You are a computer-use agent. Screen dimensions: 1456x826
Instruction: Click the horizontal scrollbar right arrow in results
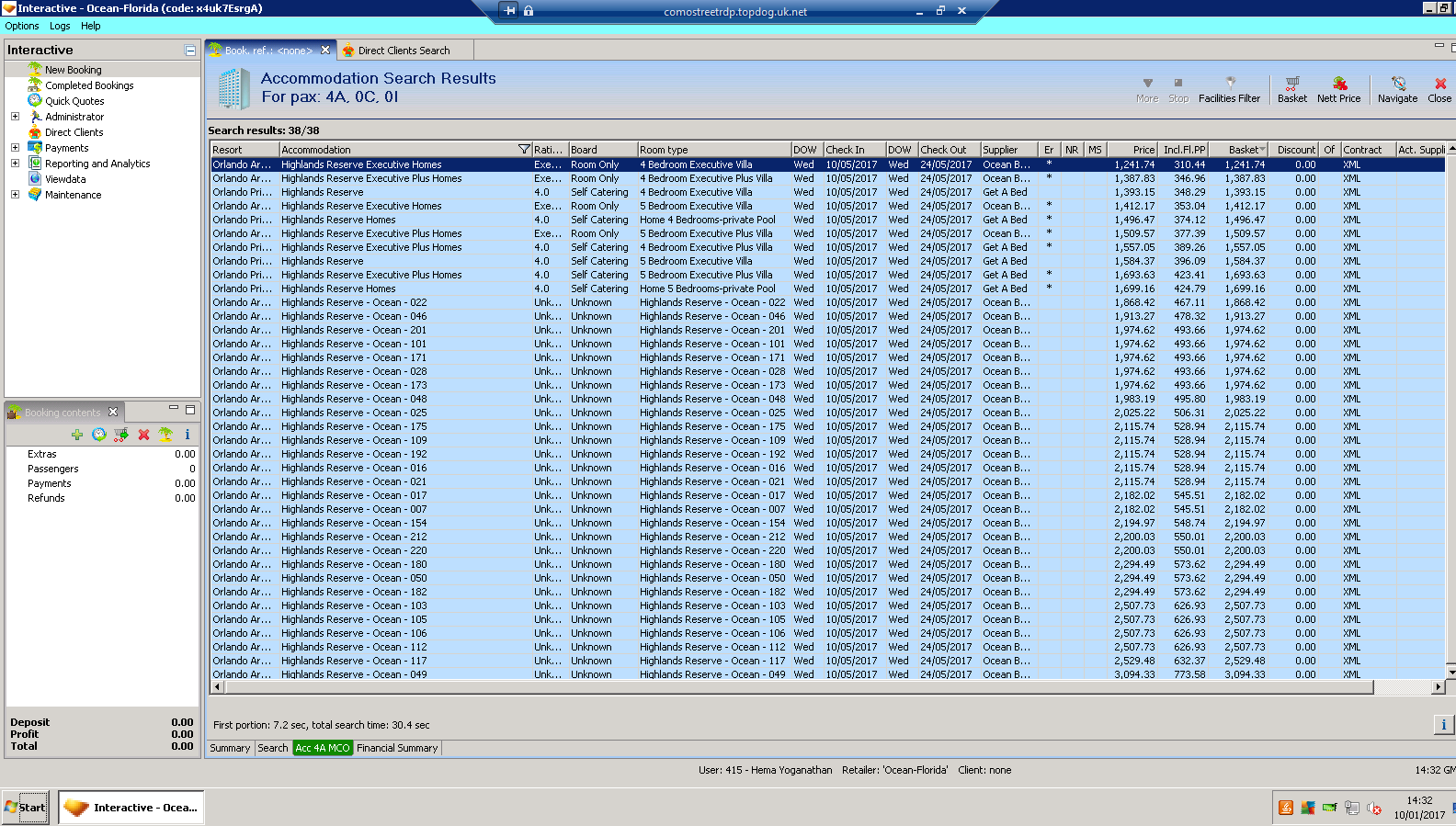1439,687
